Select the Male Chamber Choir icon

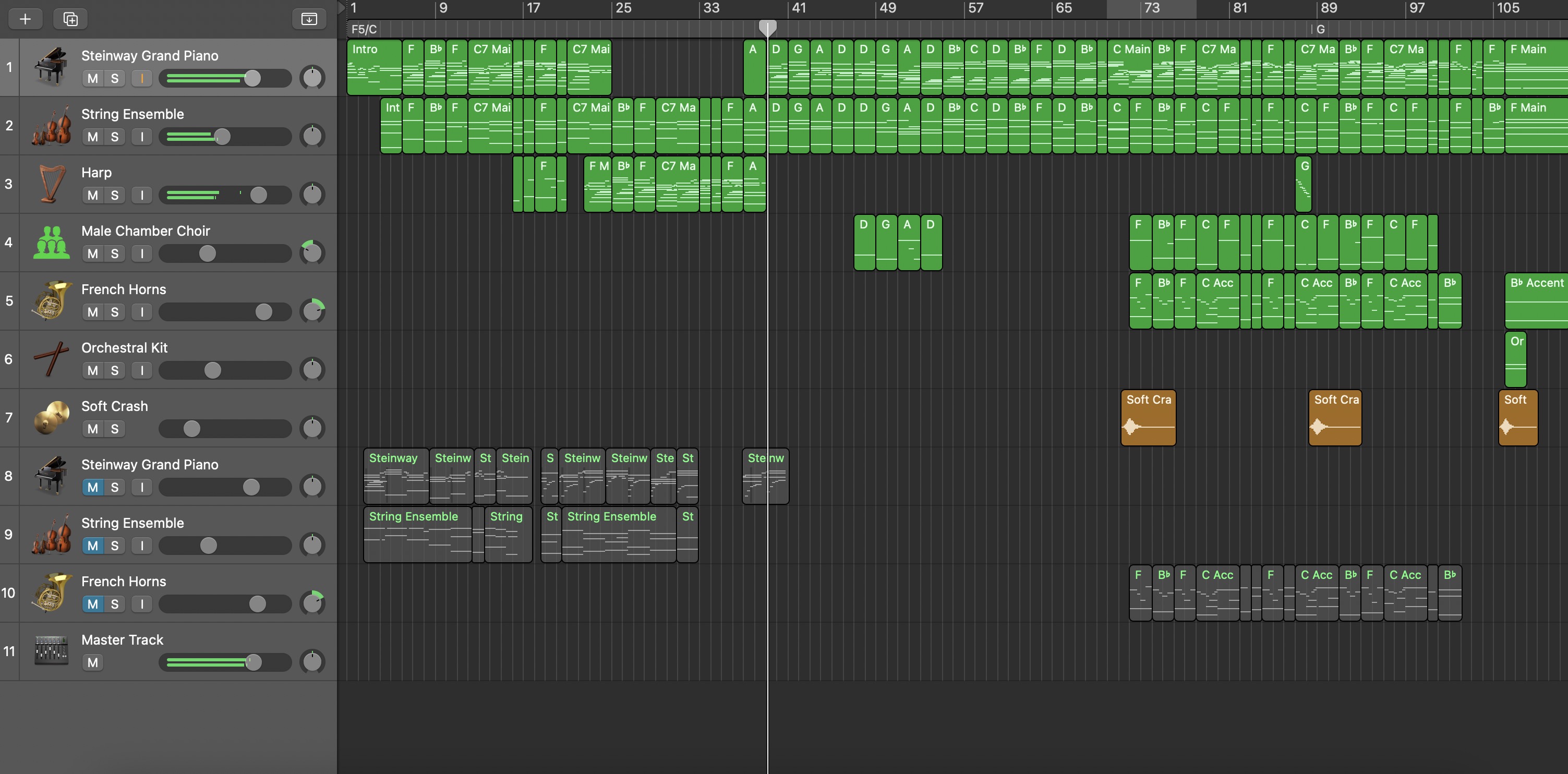tap(51, 242)
